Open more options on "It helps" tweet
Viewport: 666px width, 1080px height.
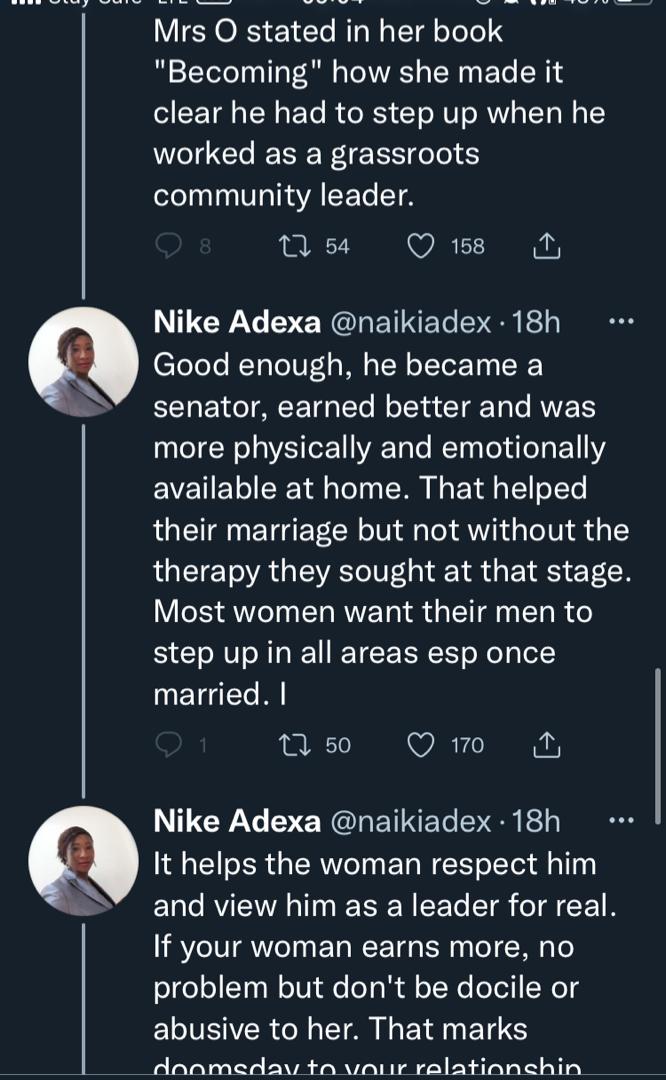621,821
